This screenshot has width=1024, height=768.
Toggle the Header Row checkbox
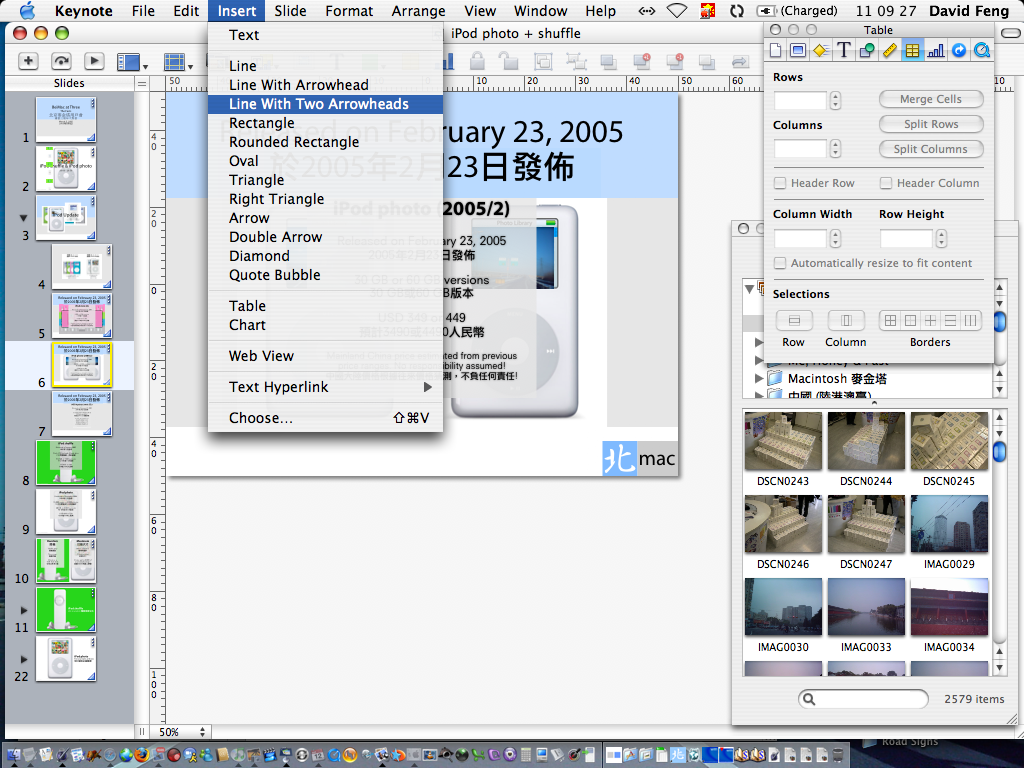pos(780,183)
